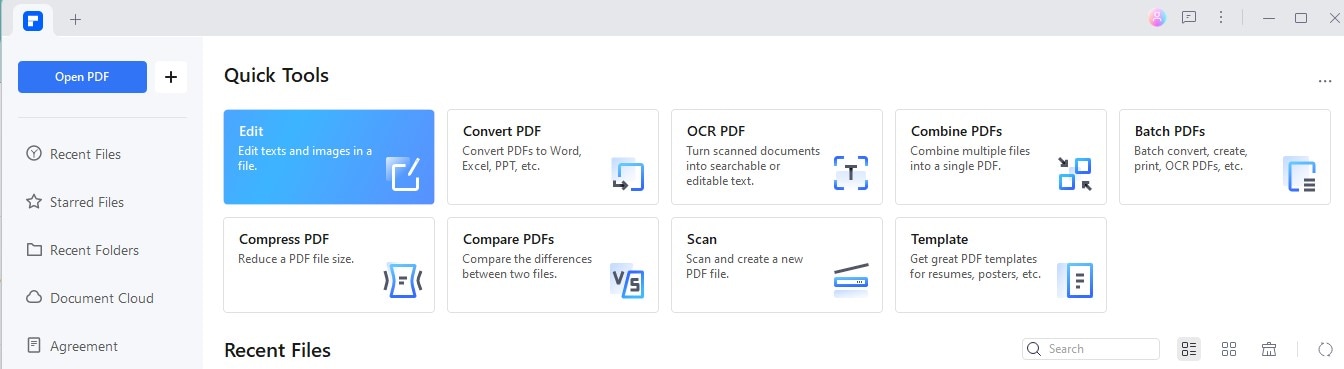
Task: Click the Recent Folders folder icon
Action: [34, 250]
